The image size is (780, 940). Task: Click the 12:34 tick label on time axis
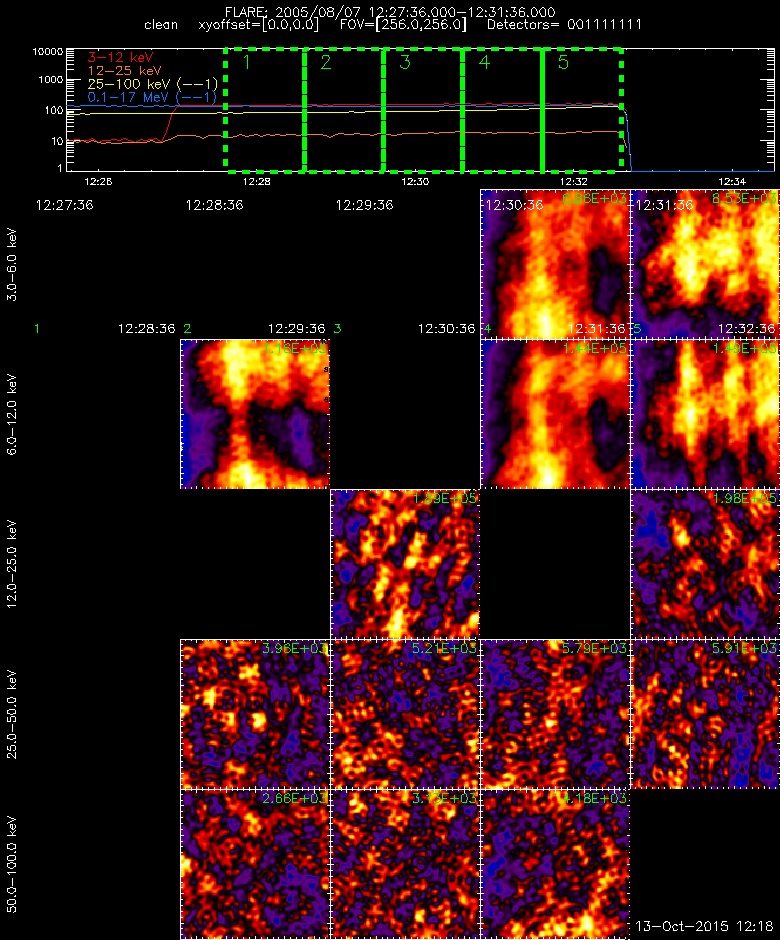[732, 181]
